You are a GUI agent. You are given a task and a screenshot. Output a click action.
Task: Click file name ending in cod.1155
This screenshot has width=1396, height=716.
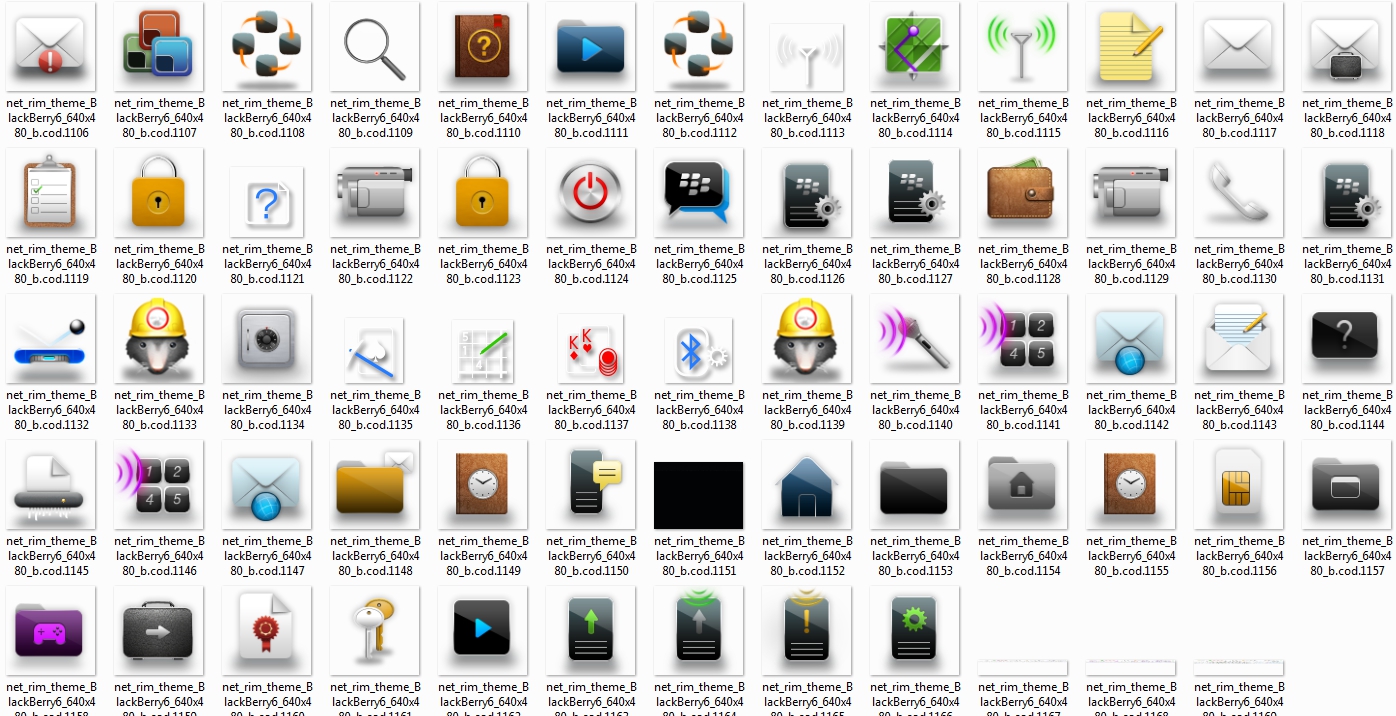point(1131,556)
